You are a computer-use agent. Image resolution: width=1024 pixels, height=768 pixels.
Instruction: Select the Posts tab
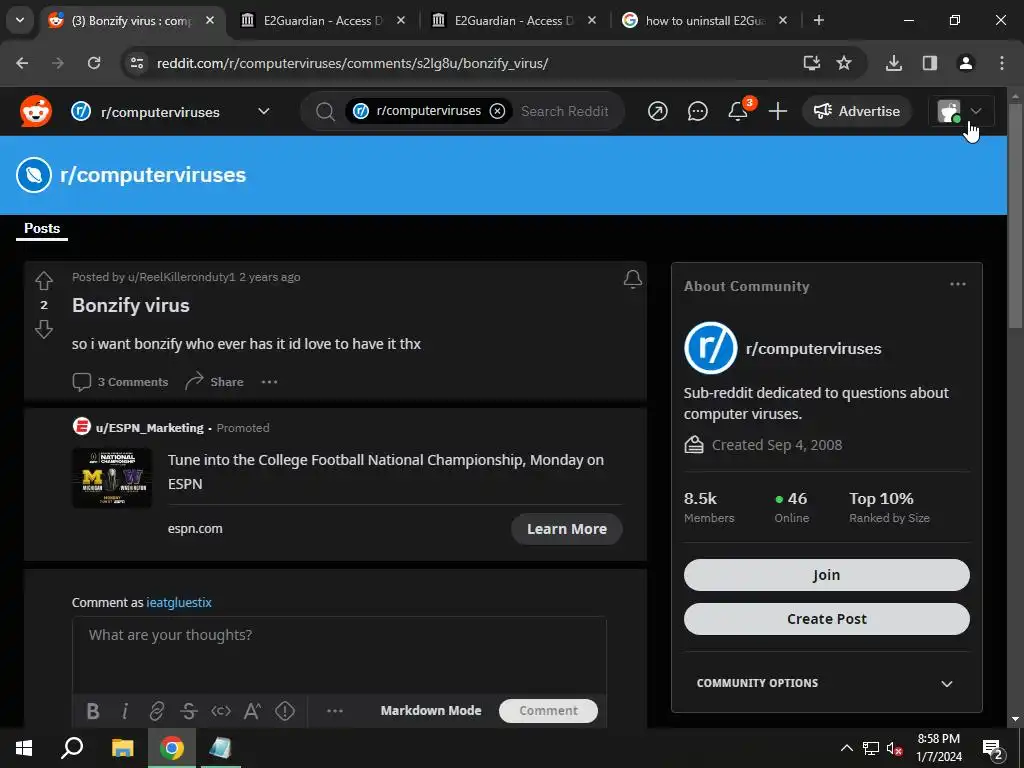[x=42, y=229]
